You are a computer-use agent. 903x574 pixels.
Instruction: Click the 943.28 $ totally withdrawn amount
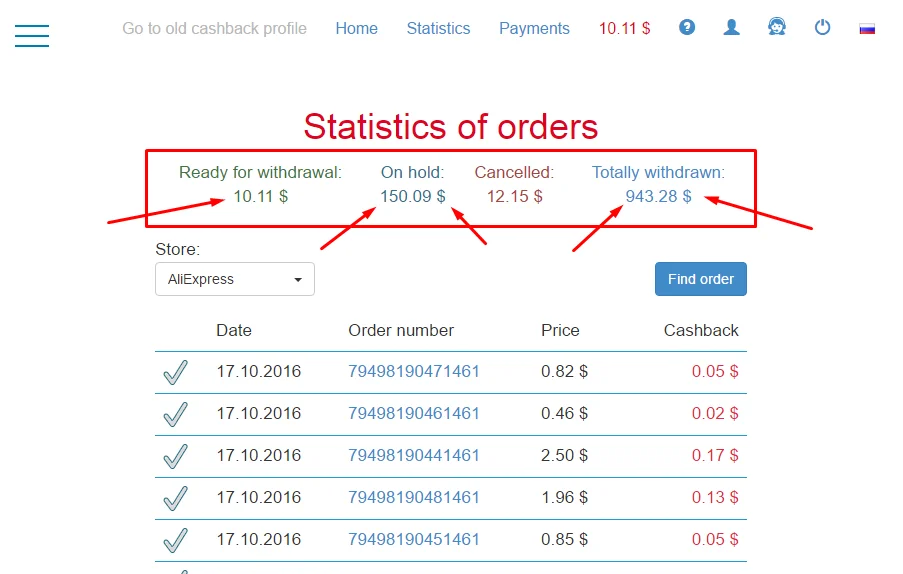point(658,196)
